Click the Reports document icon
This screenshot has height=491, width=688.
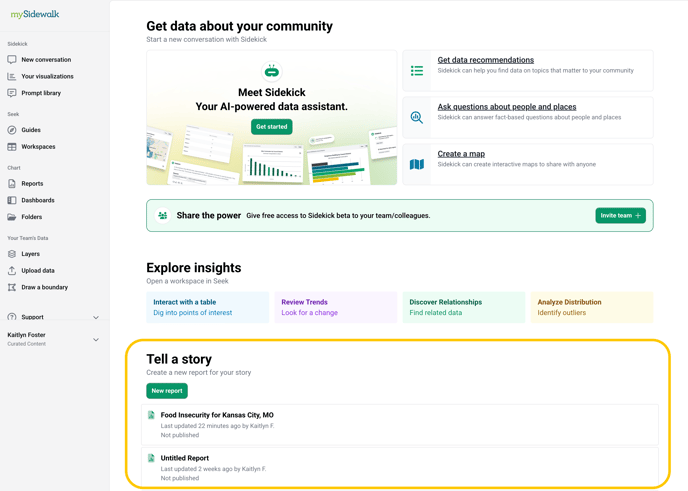coord(12,183)
